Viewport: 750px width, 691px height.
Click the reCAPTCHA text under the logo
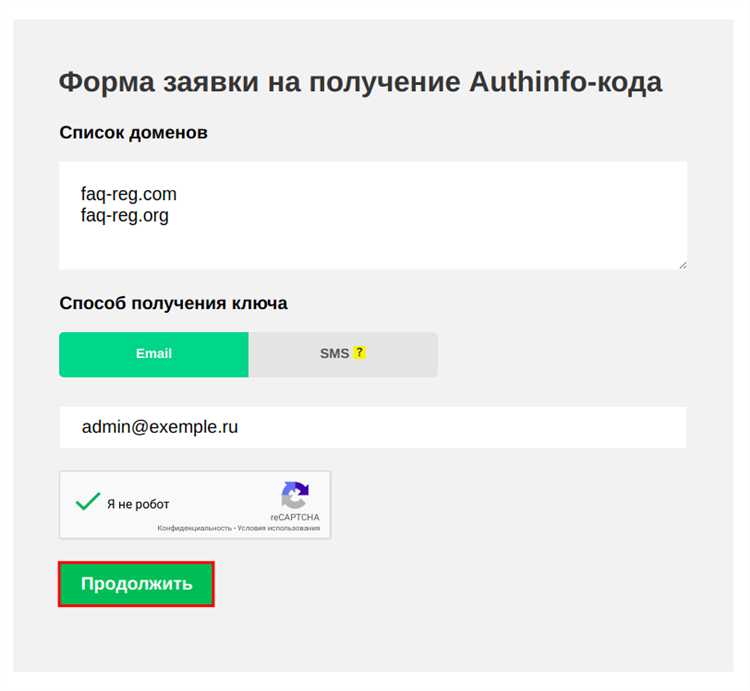point(295,517)
